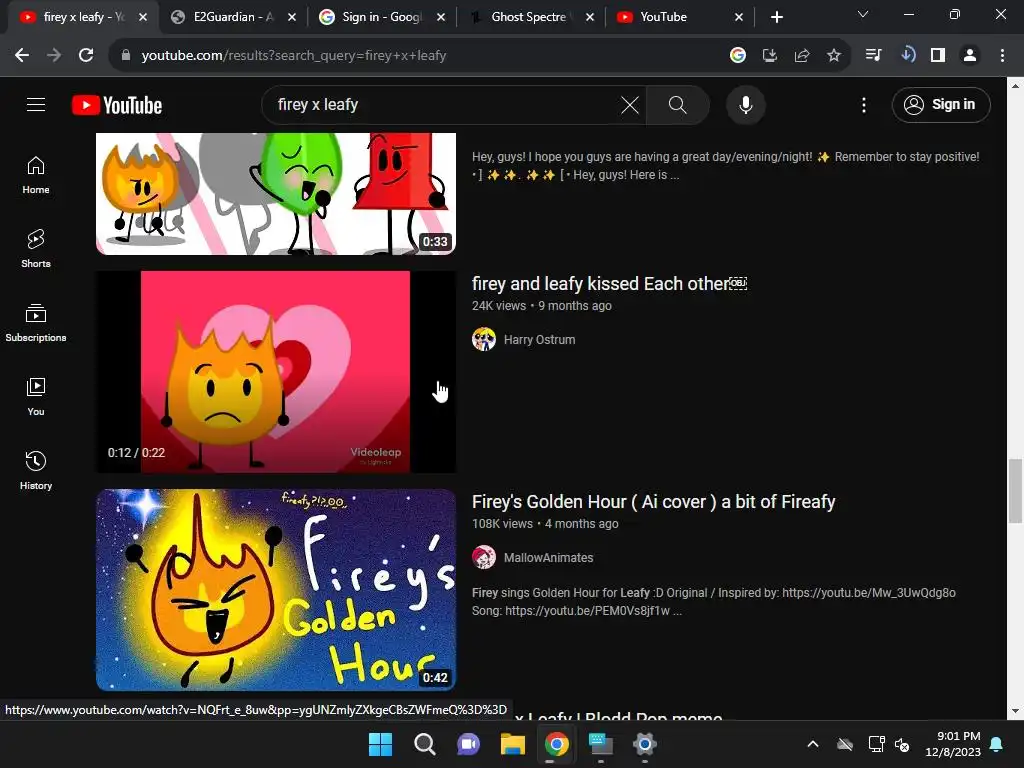Share this page via address bar icon
This screenshot has width=1024, height=768.
[x=802, y=56]
